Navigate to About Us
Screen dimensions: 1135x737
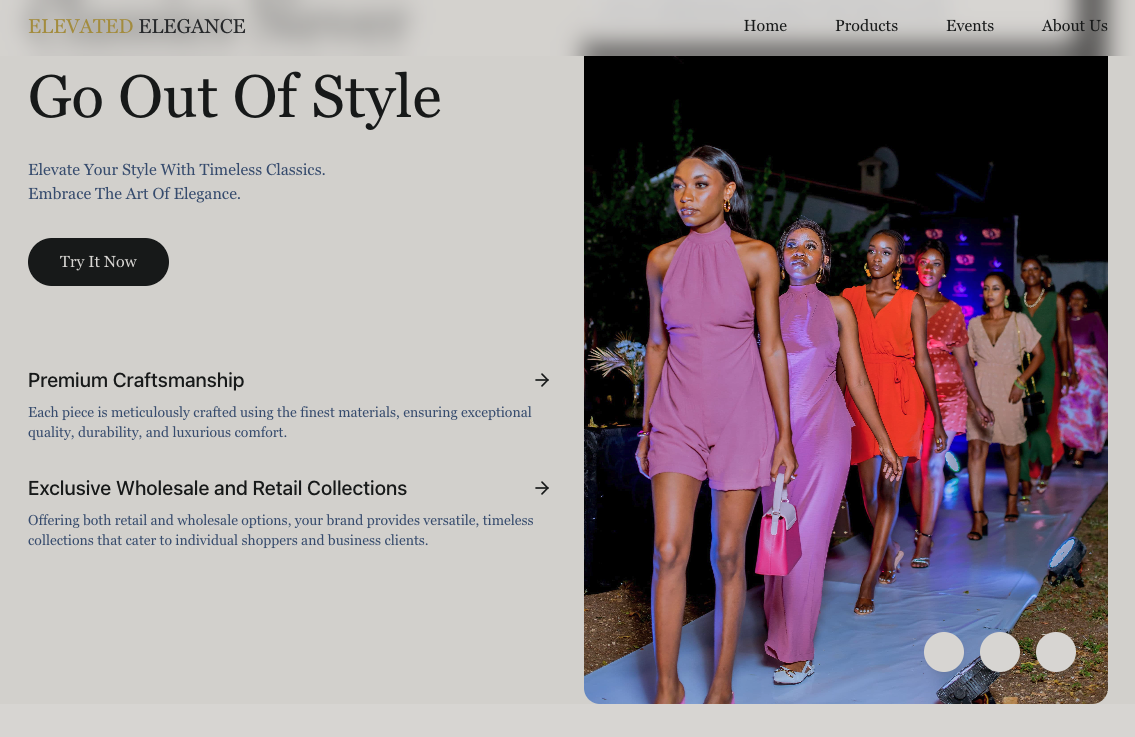point(1074,26)
